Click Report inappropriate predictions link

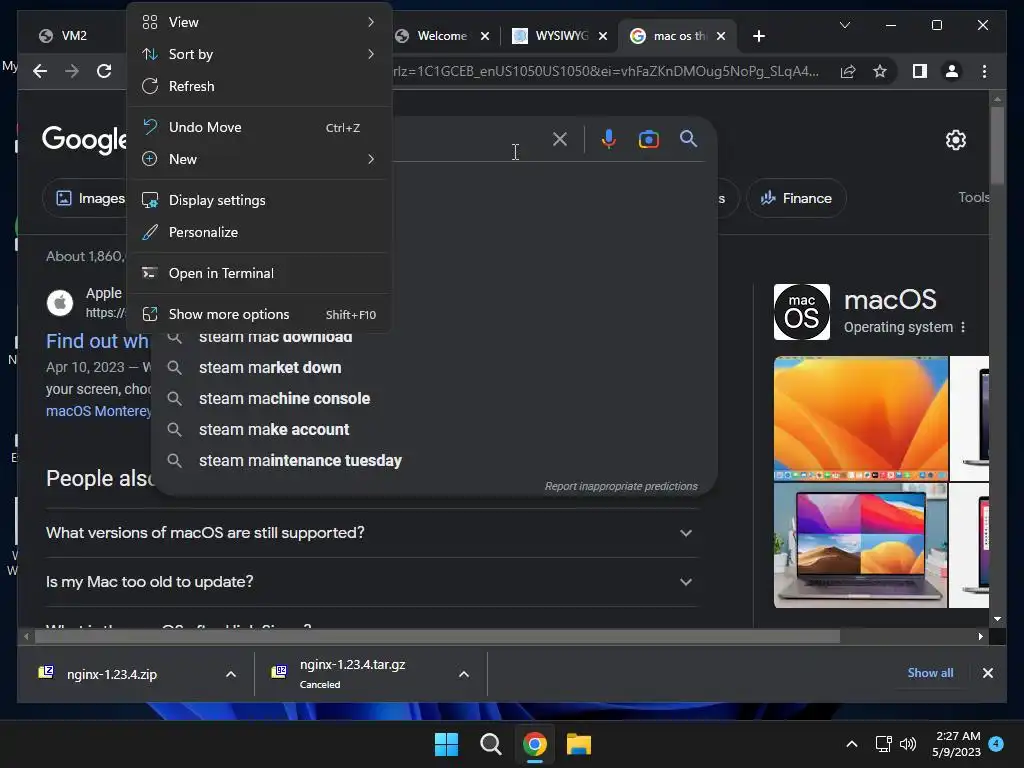[x=621, y=487]
